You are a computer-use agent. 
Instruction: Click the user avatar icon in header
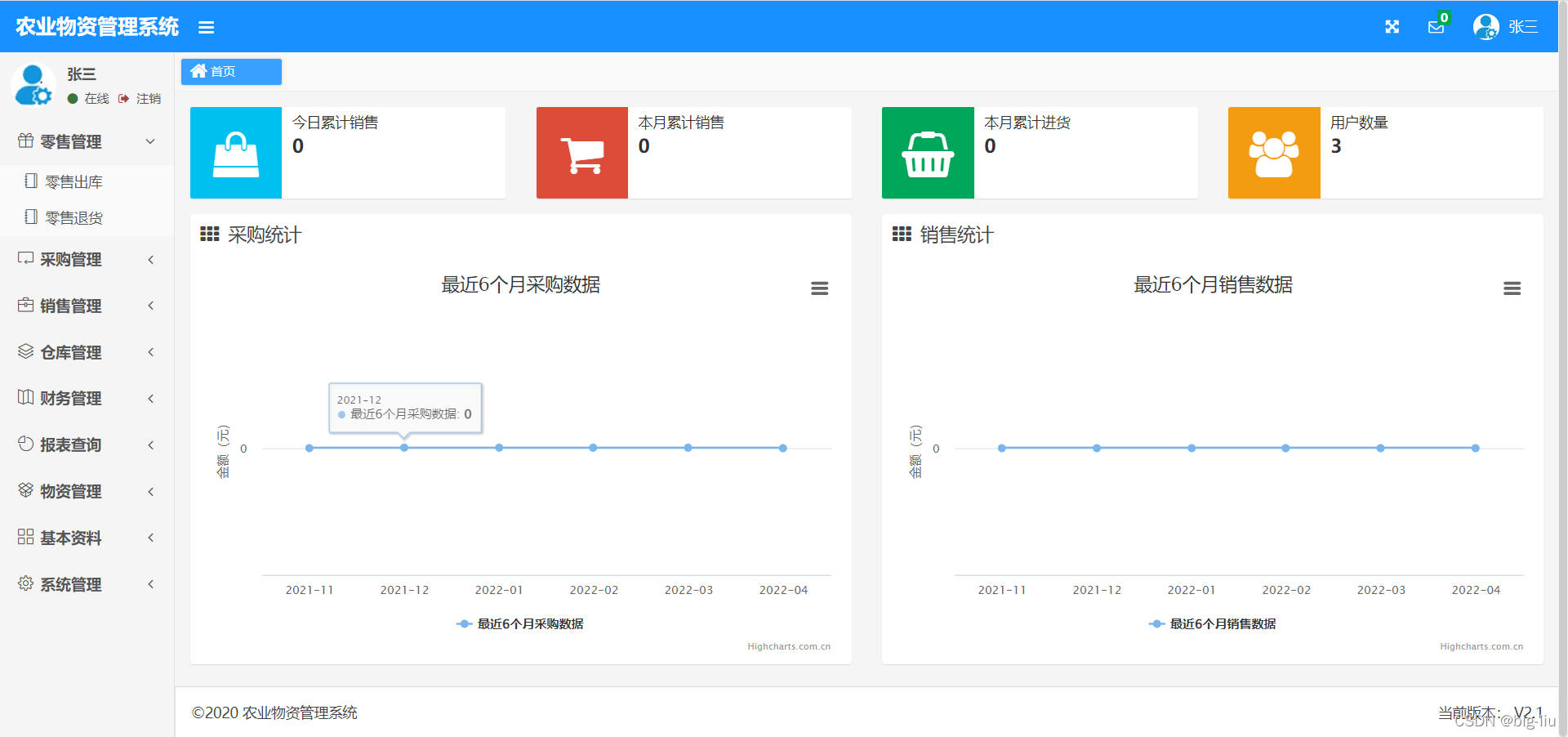(1486, 27)
